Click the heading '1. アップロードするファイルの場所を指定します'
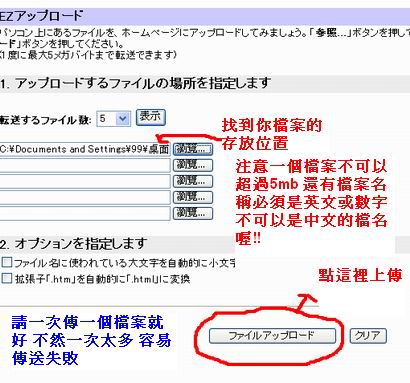This screenshot has height=383, width=410. point(135,83)
